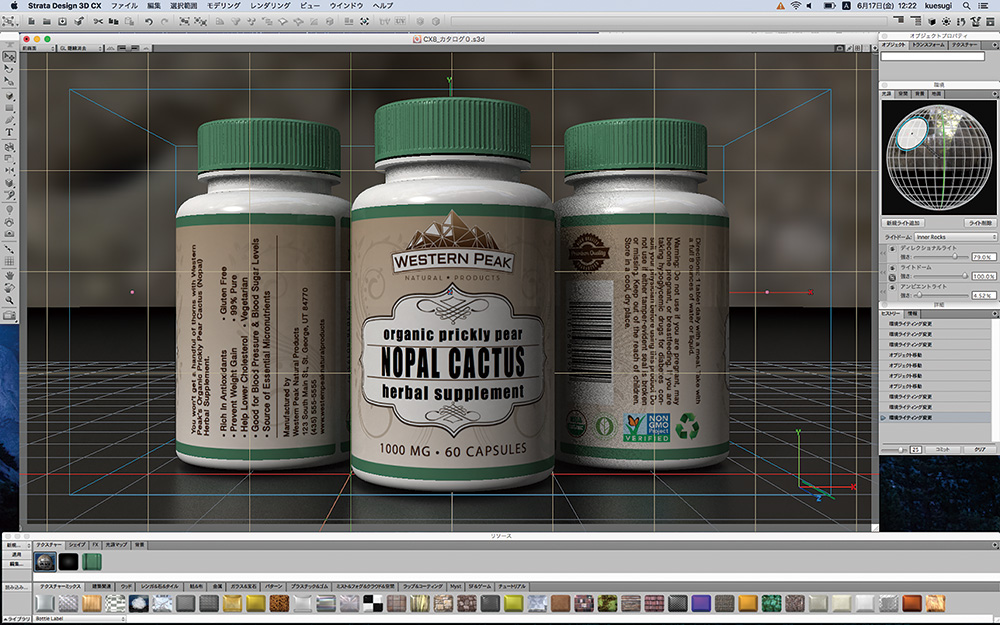Click the Wi-Fi status icon
The height and width of the screenshot is (625, 1000).
[x=795, y=6]
